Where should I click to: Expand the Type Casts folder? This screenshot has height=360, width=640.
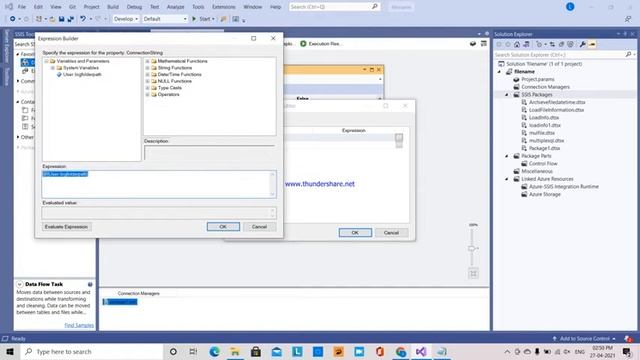(147, 88)
